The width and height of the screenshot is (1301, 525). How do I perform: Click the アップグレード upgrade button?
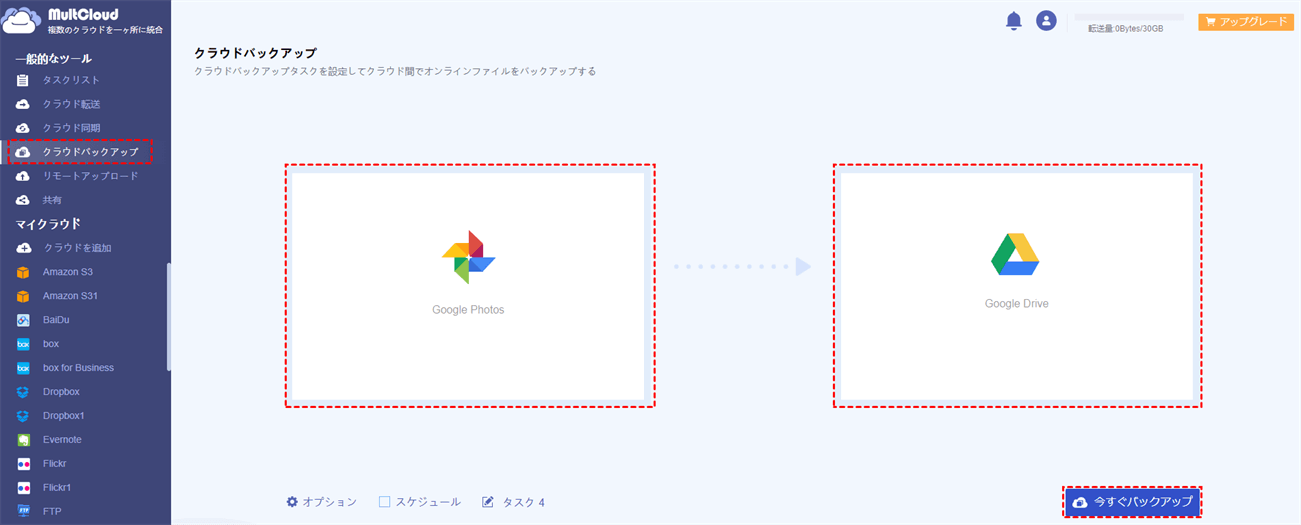tap(1246, 21)
